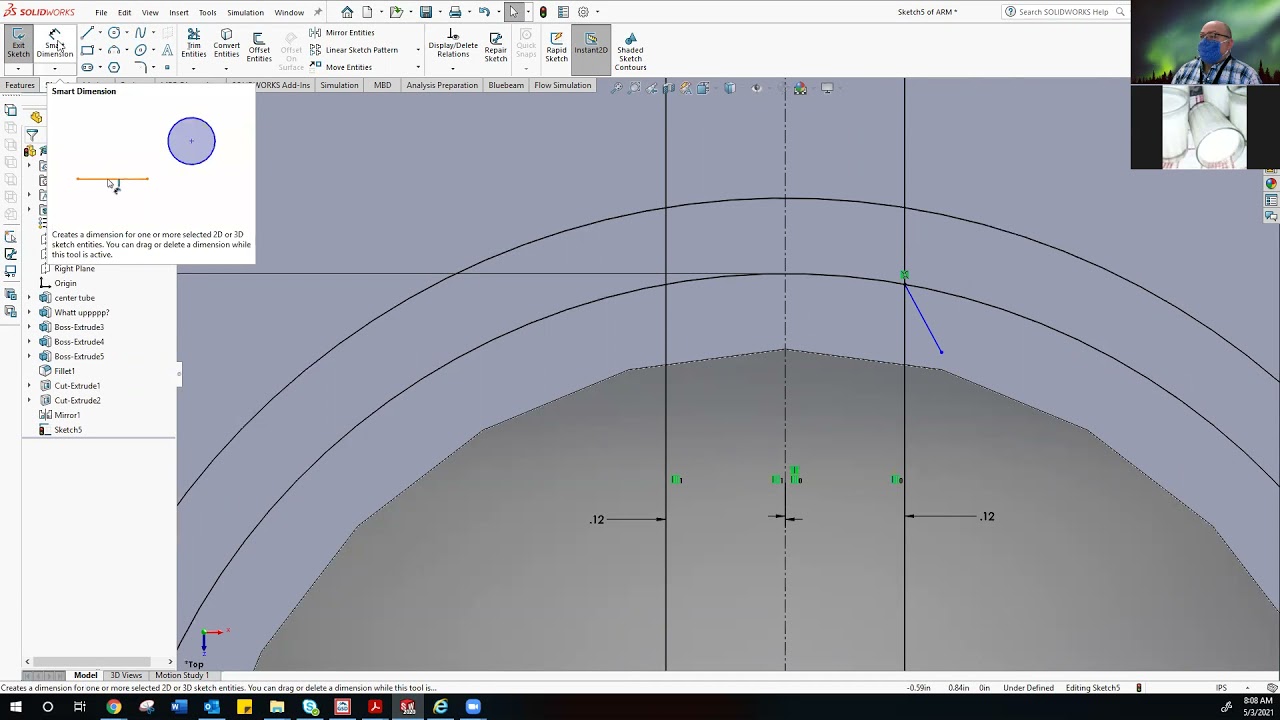This screenshot has width=1280, height=720.
Task: Click Mirror Entities button
Action: [341, 33]
